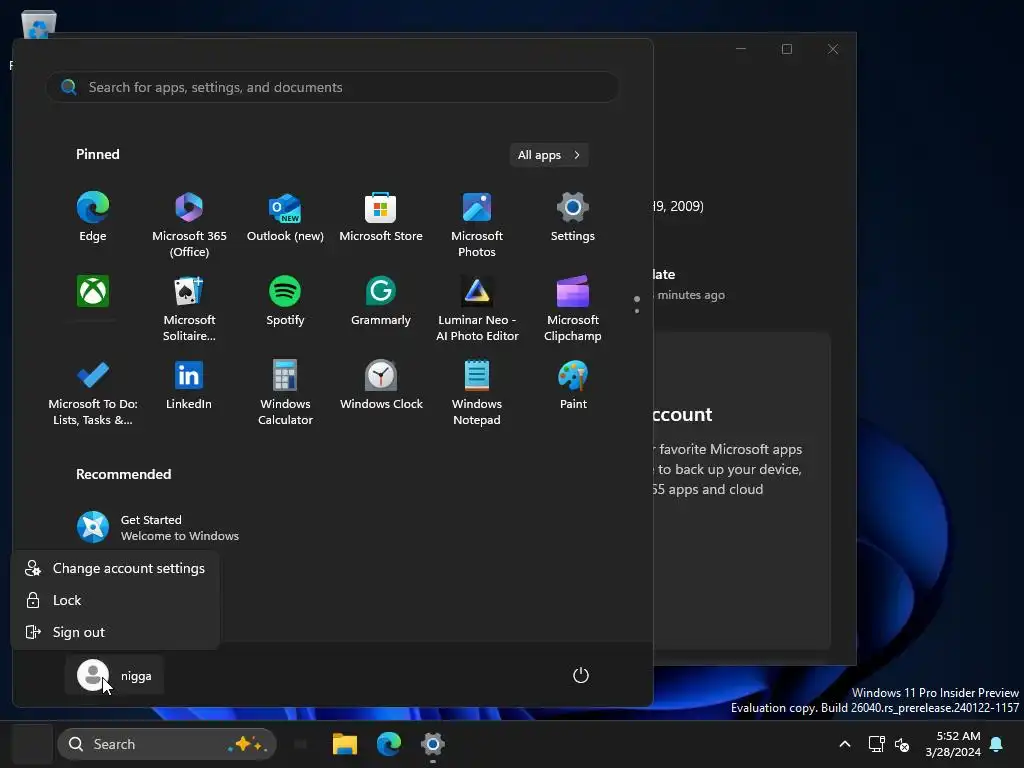Click "Pinned" heading text
The height and width of the screenshot is (768, 1024).
point(98,154)
